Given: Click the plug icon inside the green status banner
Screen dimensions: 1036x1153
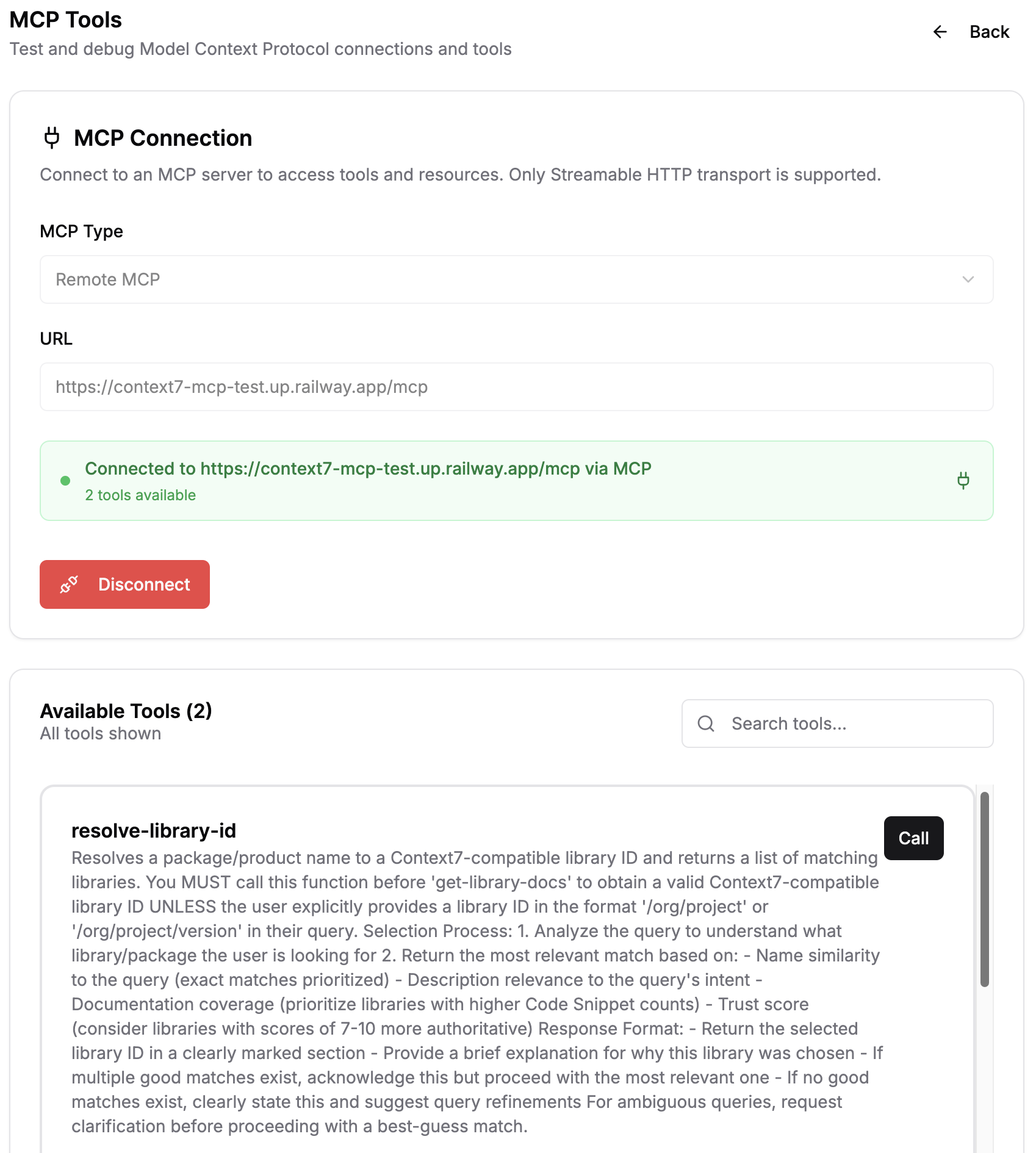Looking at the screenshot, I should coord(965,481).
